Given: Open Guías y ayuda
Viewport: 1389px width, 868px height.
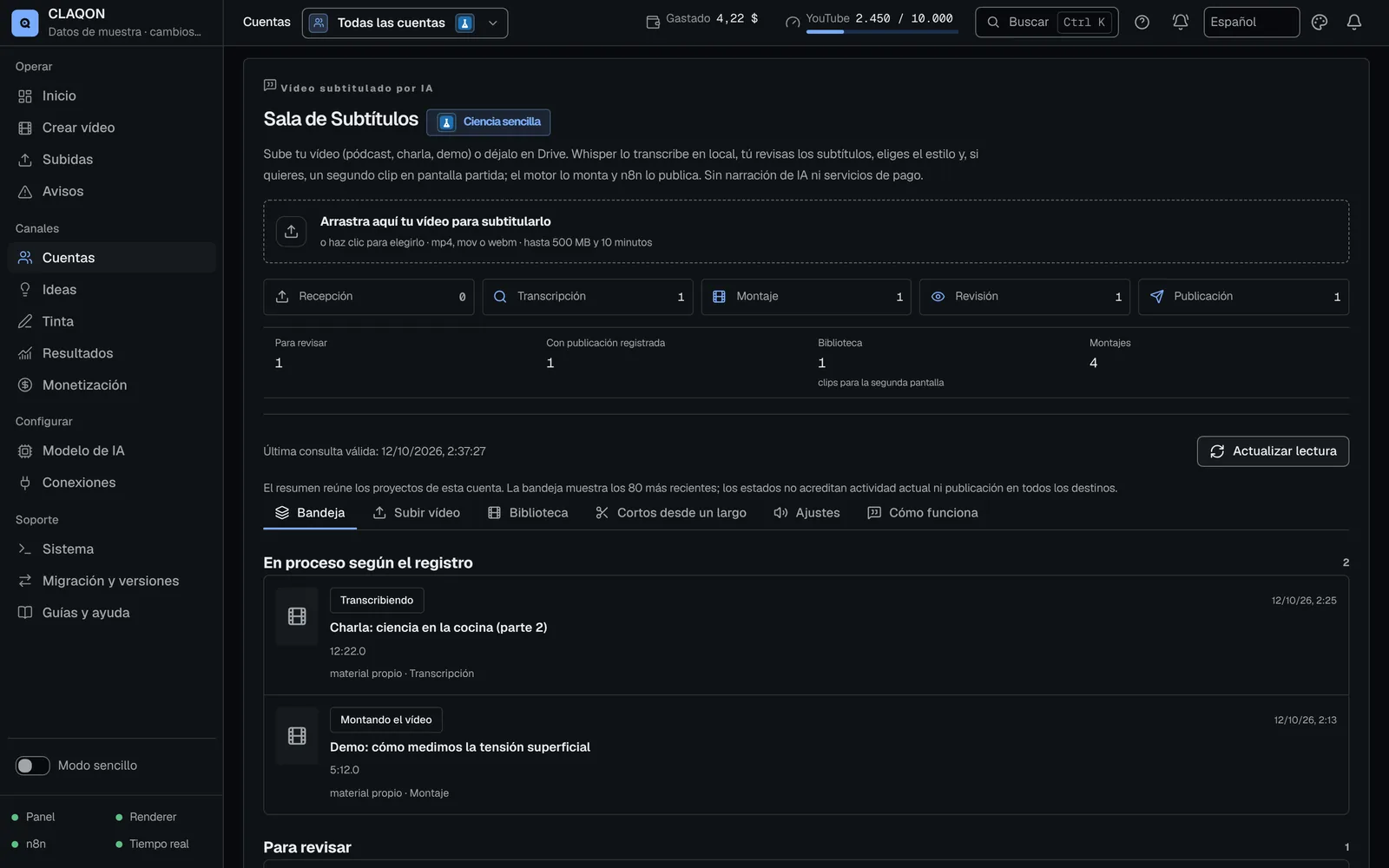Looking at the screenshot, I should click(x=111, y=613).
